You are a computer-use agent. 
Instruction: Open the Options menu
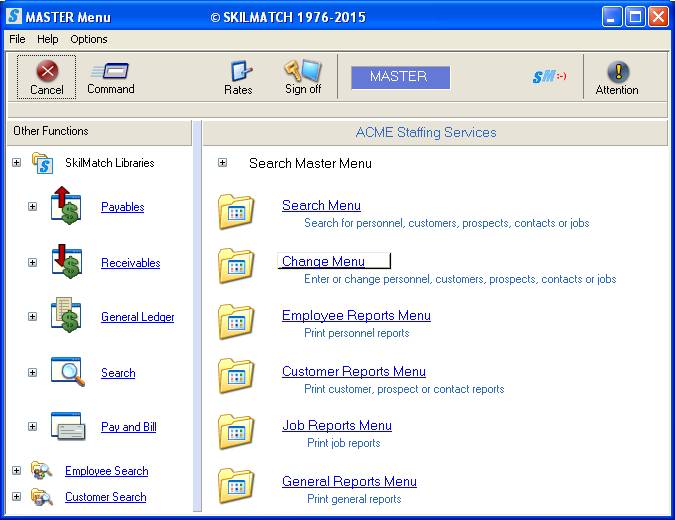point(89,39)
